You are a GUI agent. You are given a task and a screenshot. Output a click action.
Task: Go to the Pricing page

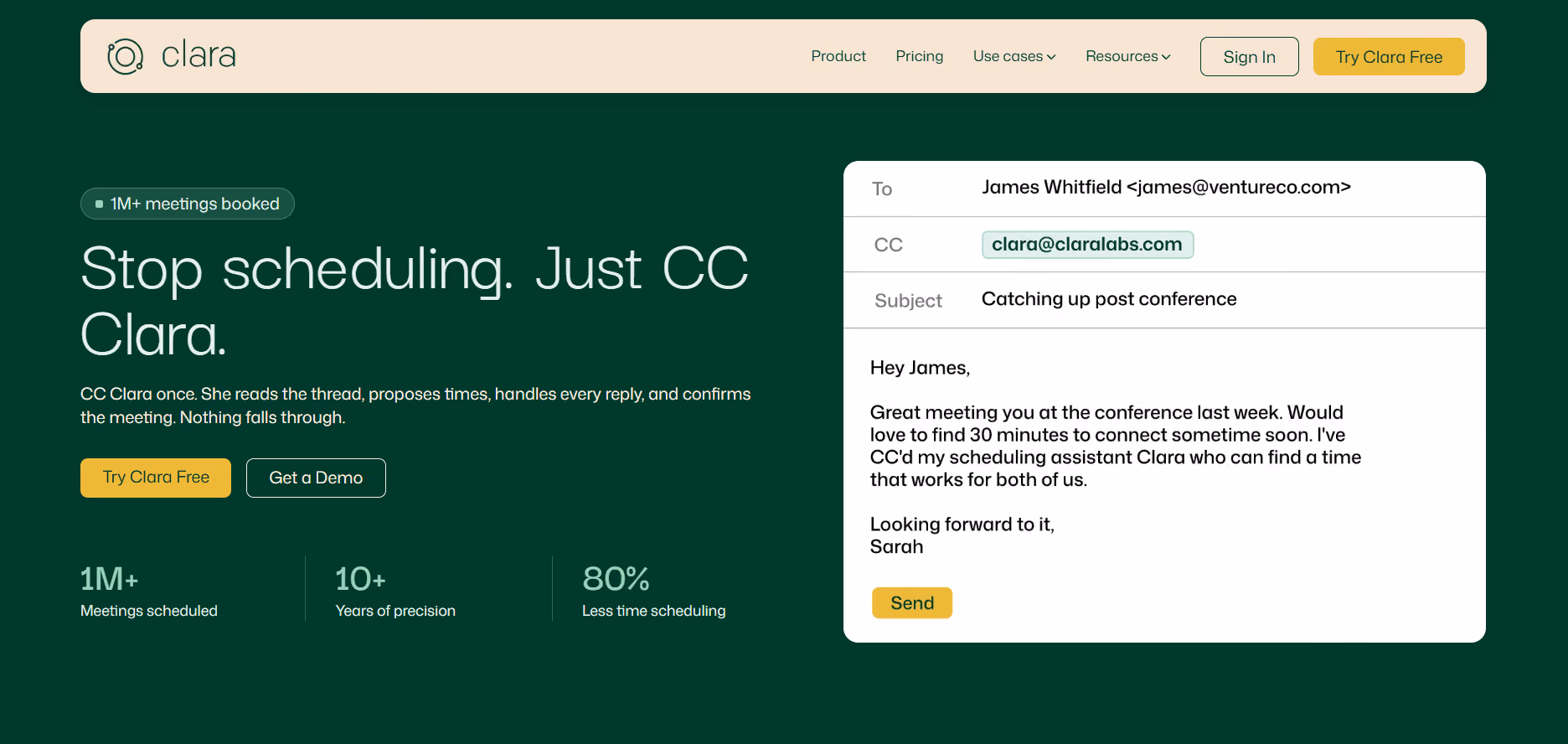coord(919,56)
